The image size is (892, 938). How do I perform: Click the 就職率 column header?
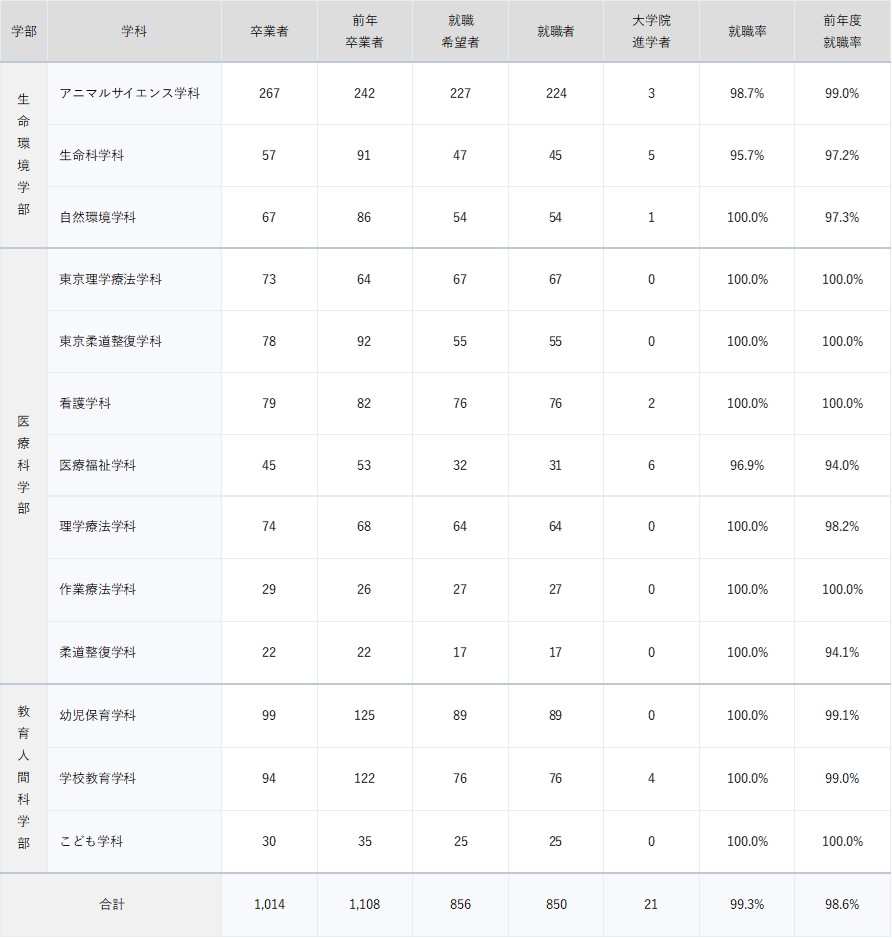(x=746, y=31)
